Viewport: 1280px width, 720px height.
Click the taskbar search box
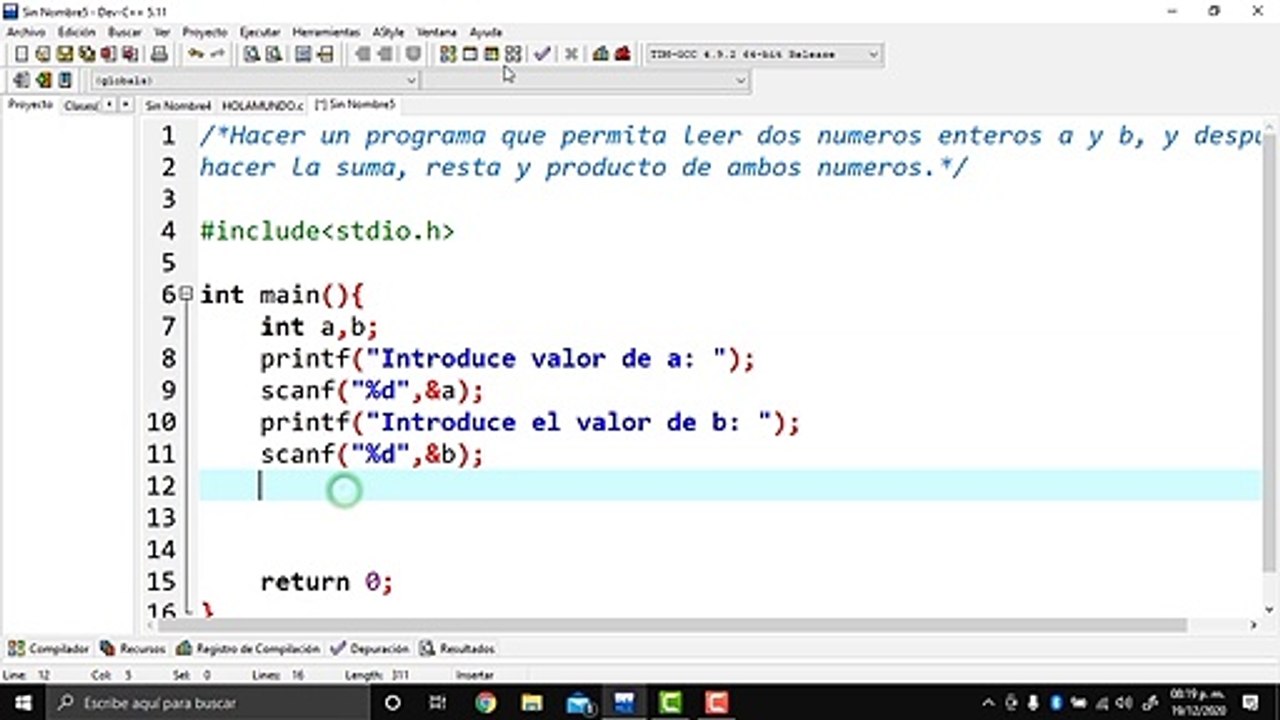pyautogui.click(x=208, y=703)
